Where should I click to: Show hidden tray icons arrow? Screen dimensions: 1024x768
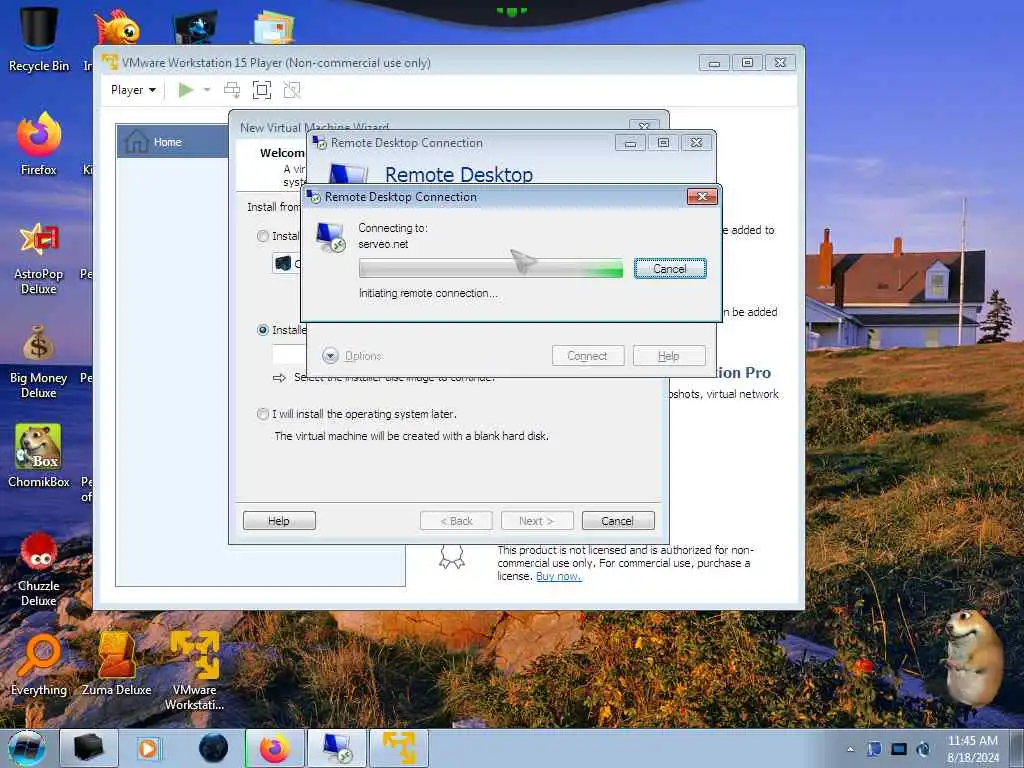(850, 749)
